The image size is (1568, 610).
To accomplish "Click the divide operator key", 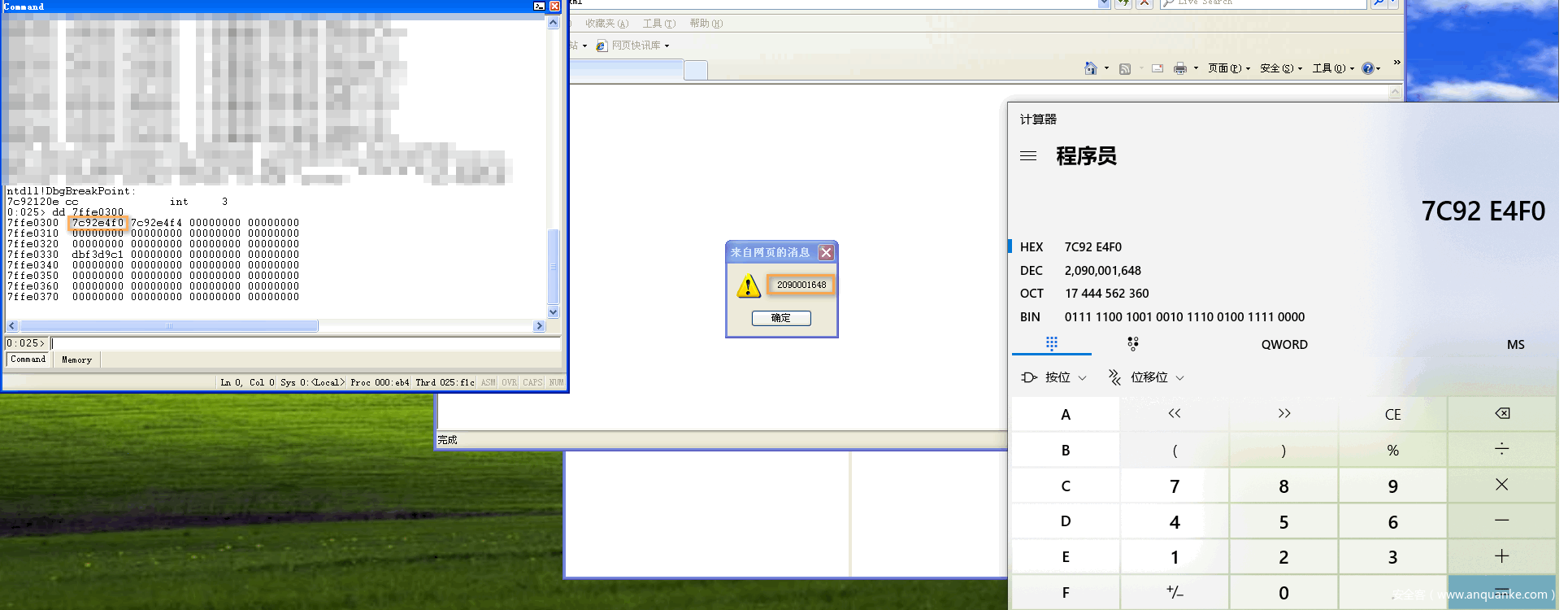I will coord(1502,450).
